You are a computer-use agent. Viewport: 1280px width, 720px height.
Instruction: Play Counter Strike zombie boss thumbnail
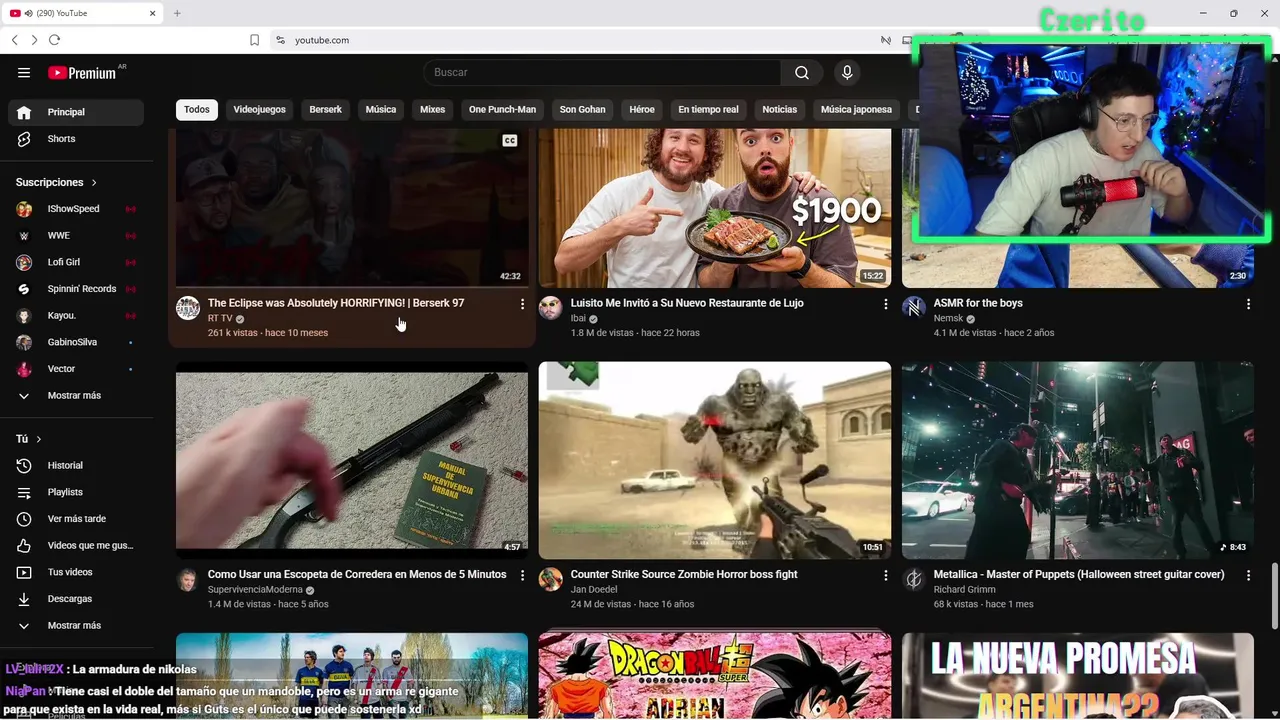[x=715, y=460]
